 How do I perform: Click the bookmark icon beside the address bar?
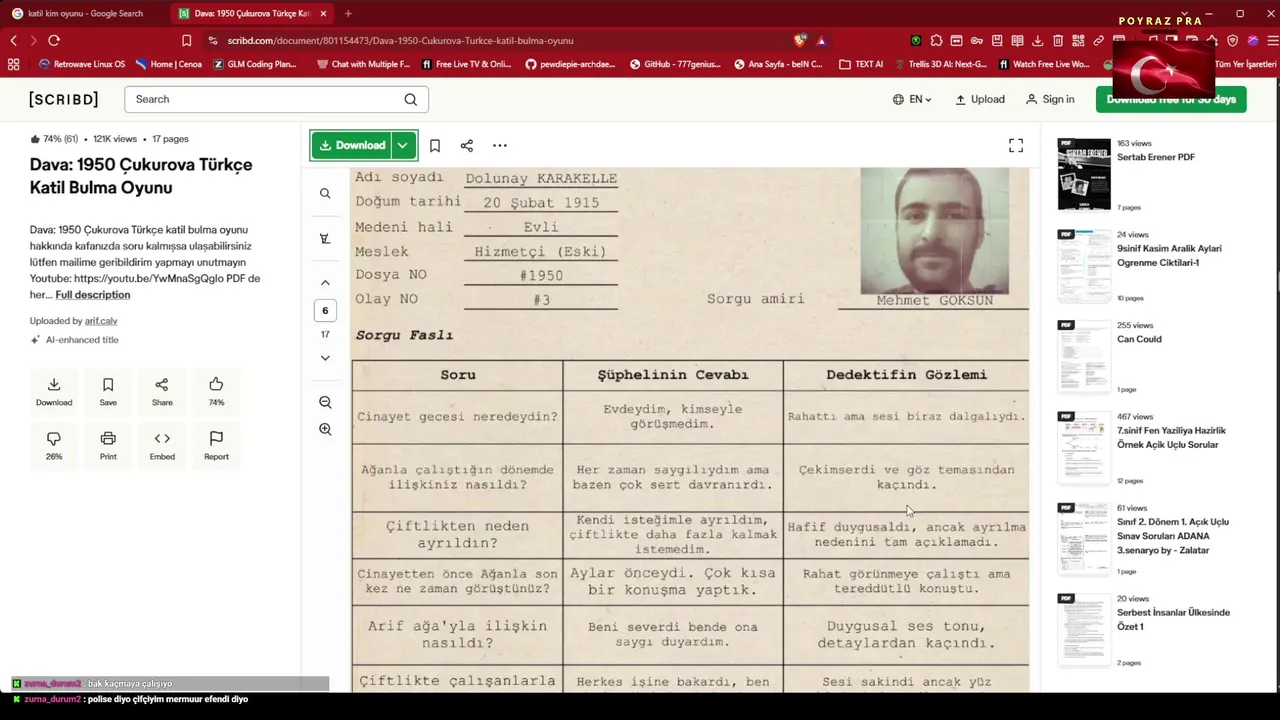(x=187, y=40)
